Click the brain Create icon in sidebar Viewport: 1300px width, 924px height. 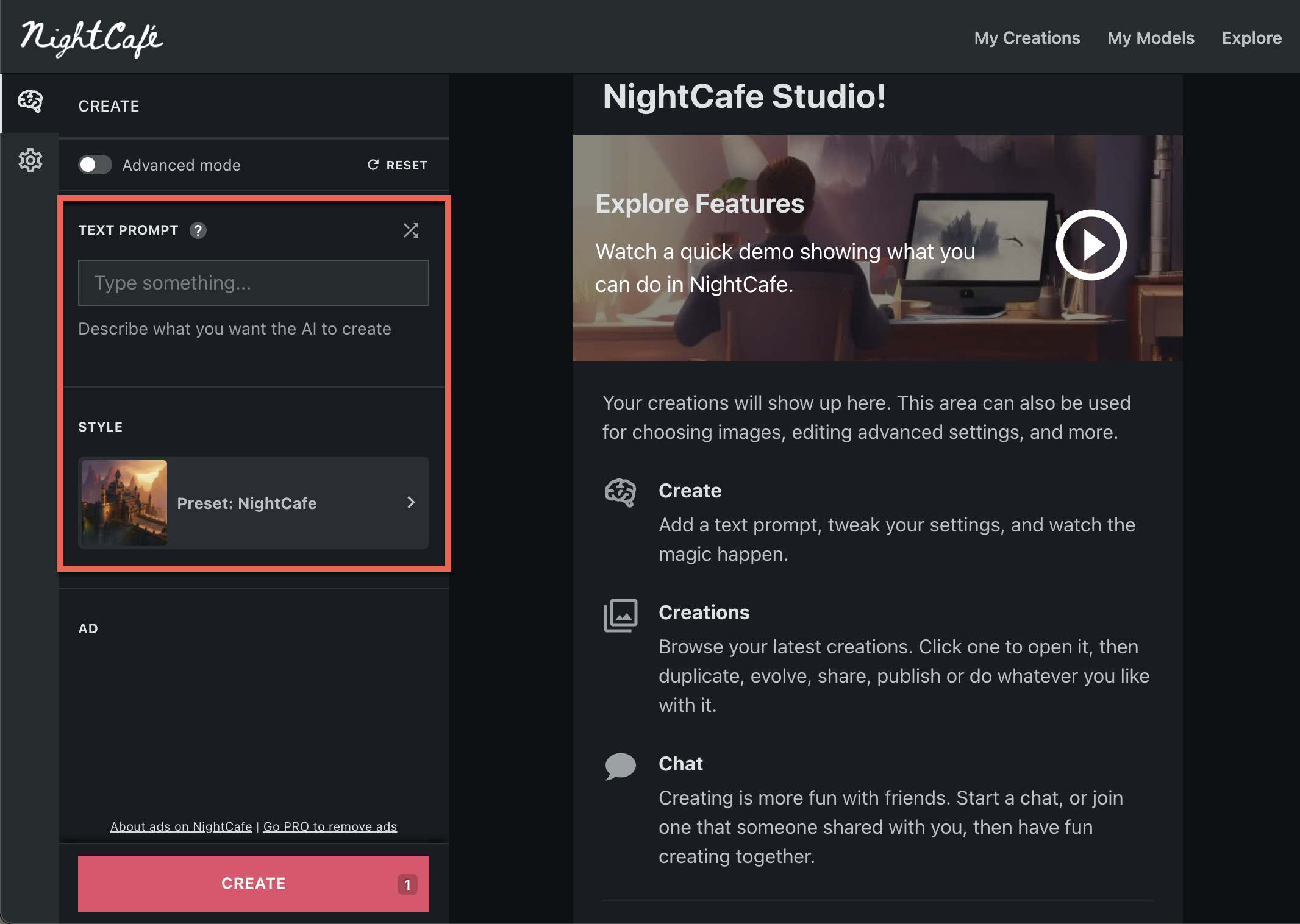[30, 102]
